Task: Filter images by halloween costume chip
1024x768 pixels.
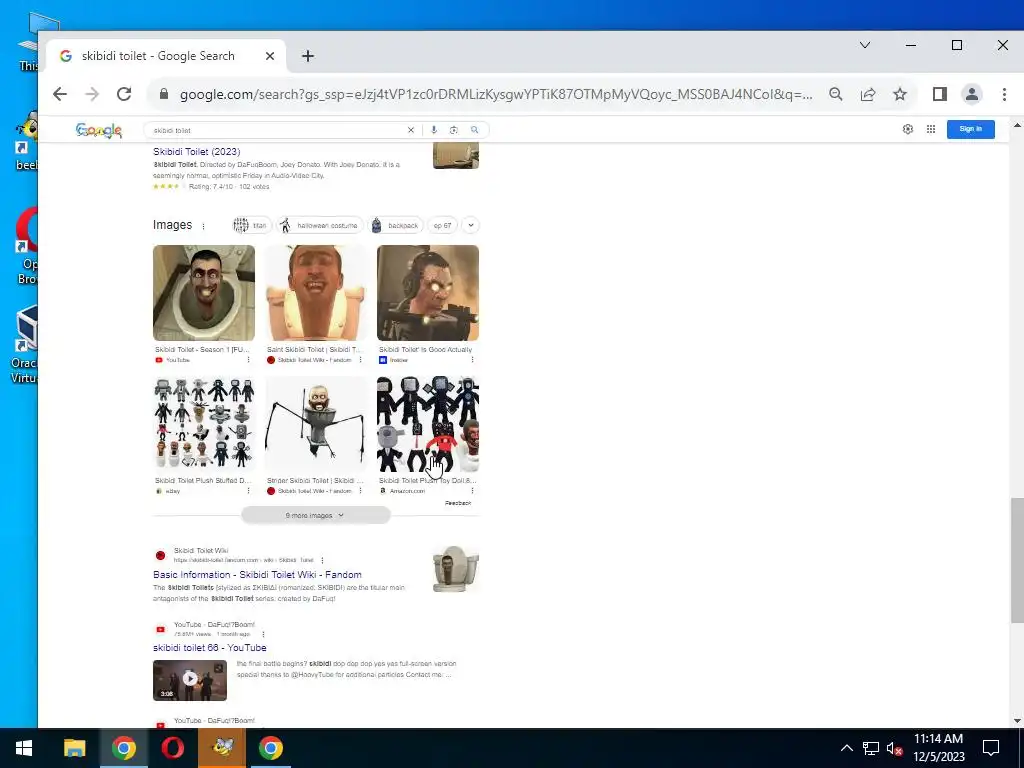Action: pos(319,225)
